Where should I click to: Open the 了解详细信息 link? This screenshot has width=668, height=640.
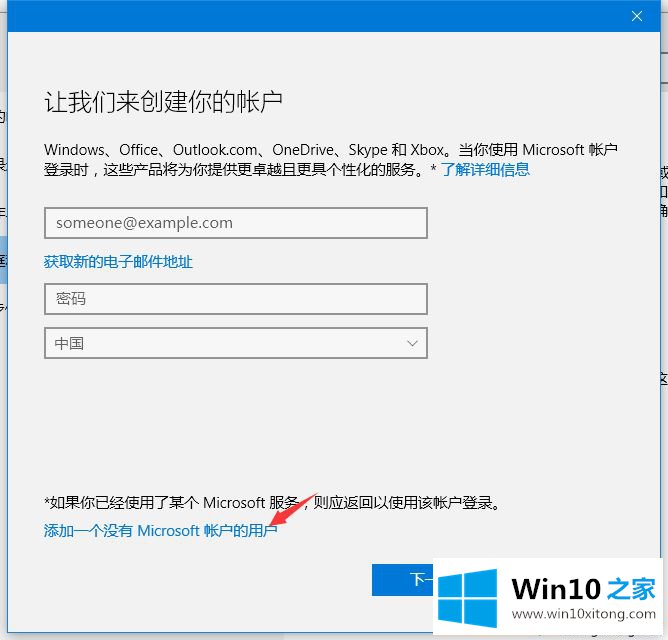pyautogui.click(x=485, y=170)
